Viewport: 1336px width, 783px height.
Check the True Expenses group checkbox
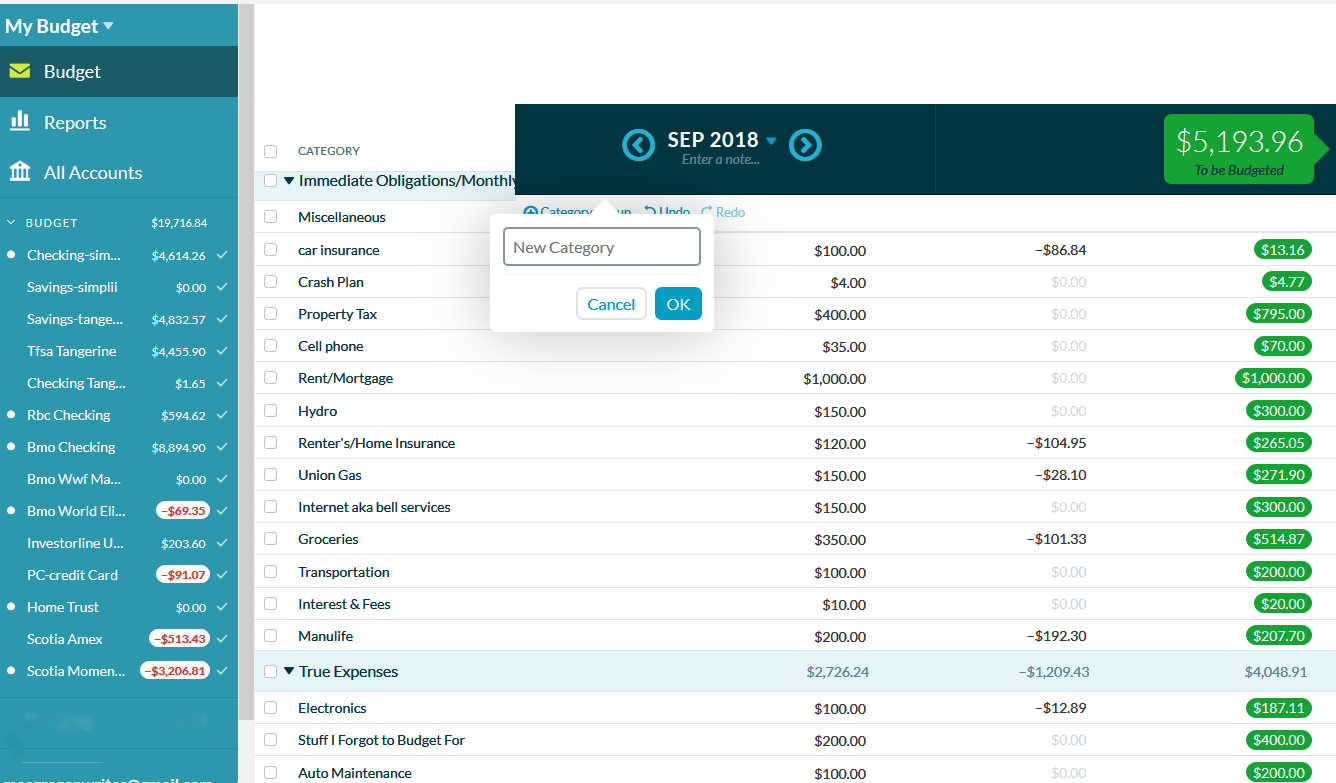pos(271,672)
